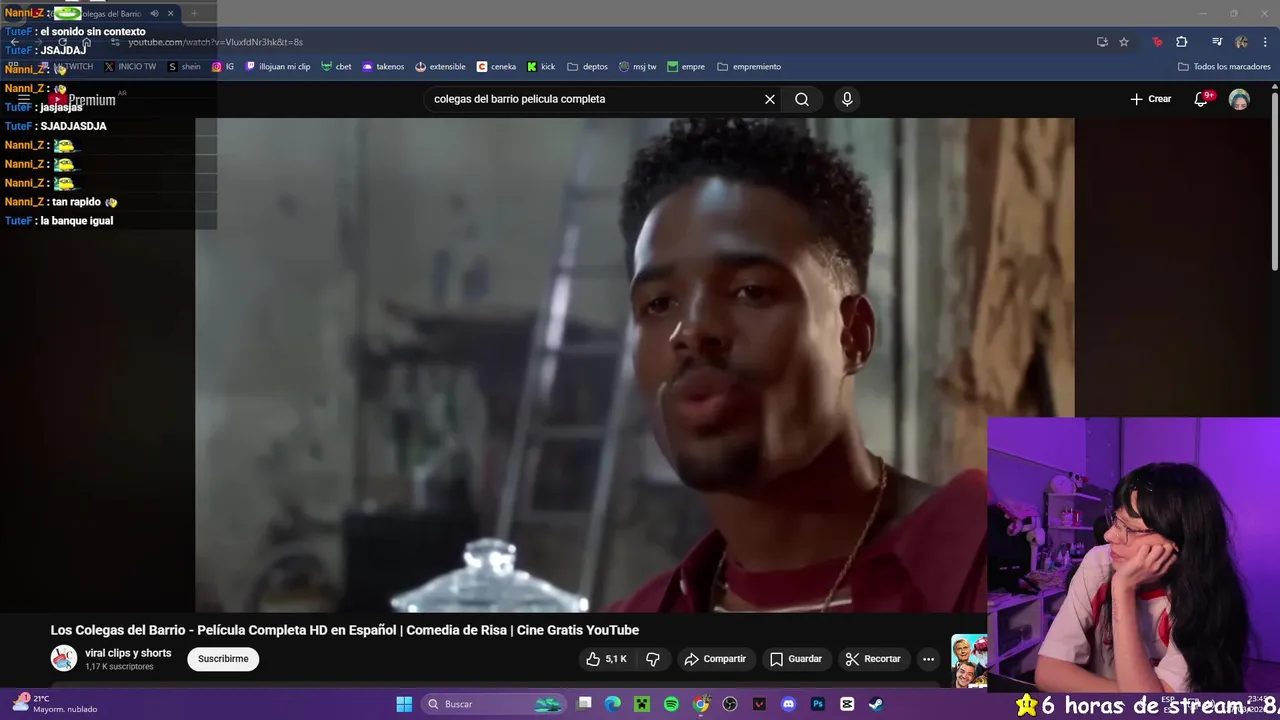Open Windows Start menu
The width and height of the screenshot is (1280, 720).
[404, 704]
